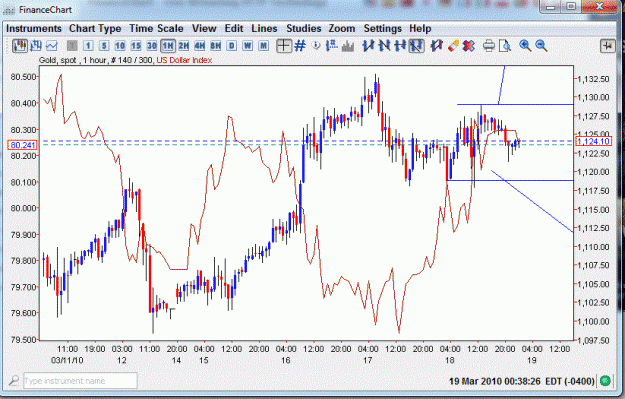
Task: Switch to the 2H timeframe
Action: point(184,46)
